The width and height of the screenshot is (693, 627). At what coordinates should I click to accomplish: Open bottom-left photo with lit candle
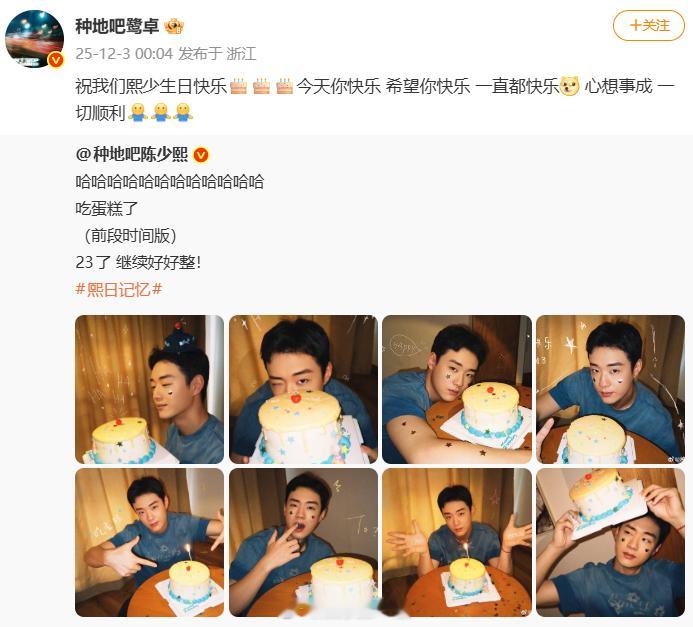point(149,543)
